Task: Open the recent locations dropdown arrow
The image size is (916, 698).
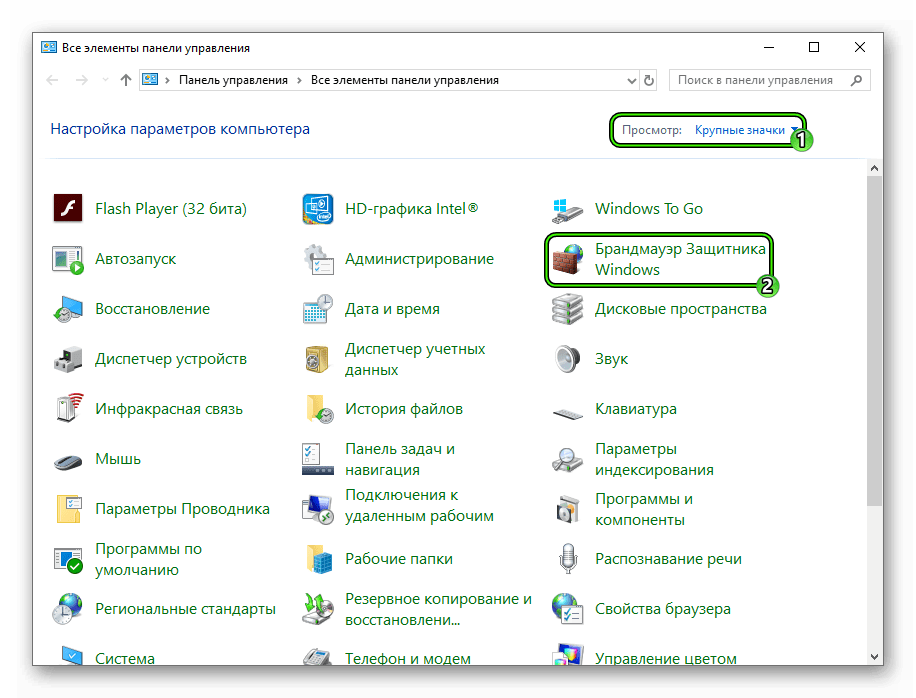Action: [105, 80]
